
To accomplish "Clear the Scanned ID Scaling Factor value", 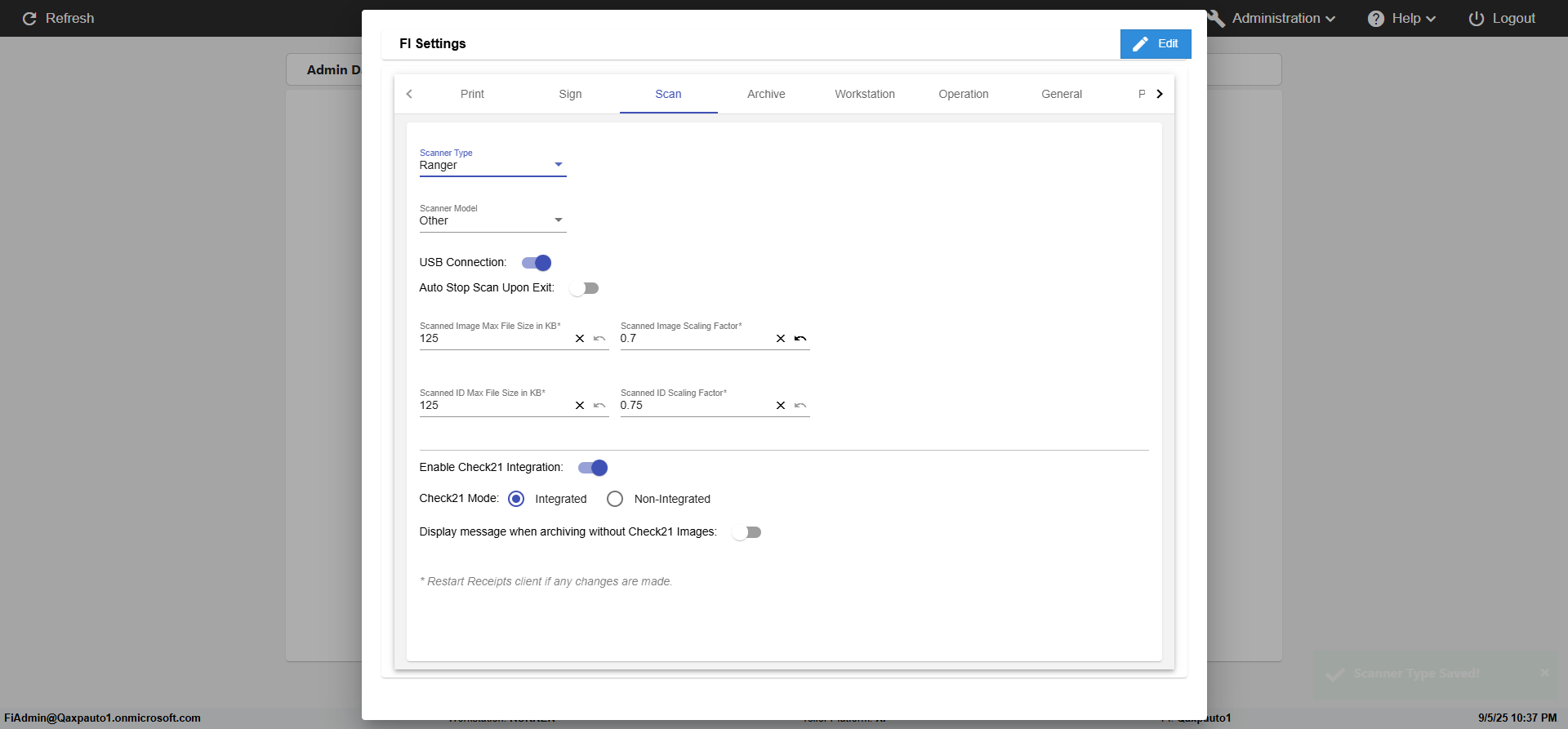I will click(x=781, y=406).
